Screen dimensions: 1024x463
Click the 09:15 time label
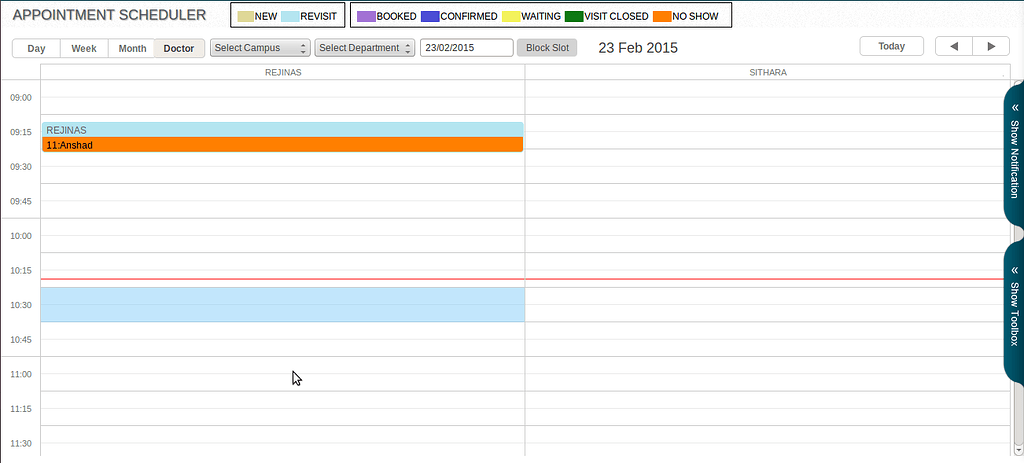click(x=21, y=133)
